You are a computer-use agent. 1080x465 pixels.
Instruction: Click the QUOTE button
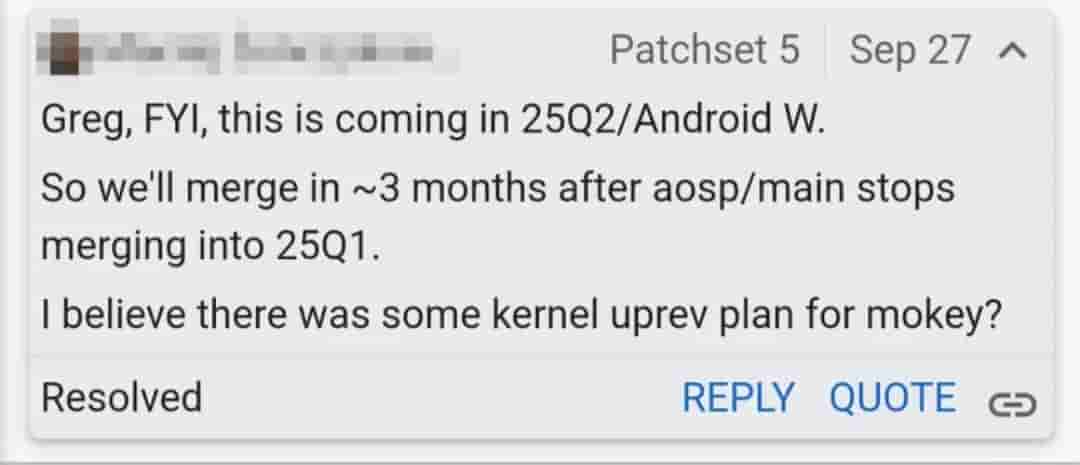(x=893, y=397)
